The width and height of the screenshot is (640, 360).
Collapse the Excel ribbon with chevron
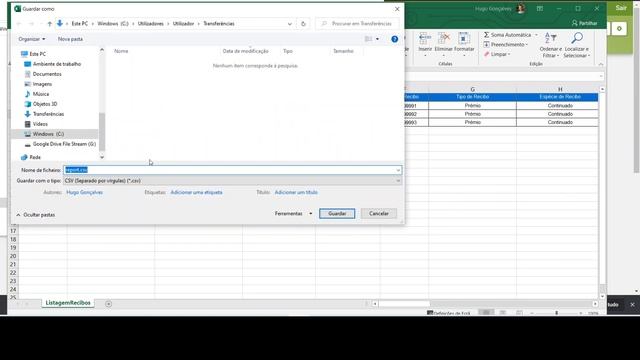[601, 64]
